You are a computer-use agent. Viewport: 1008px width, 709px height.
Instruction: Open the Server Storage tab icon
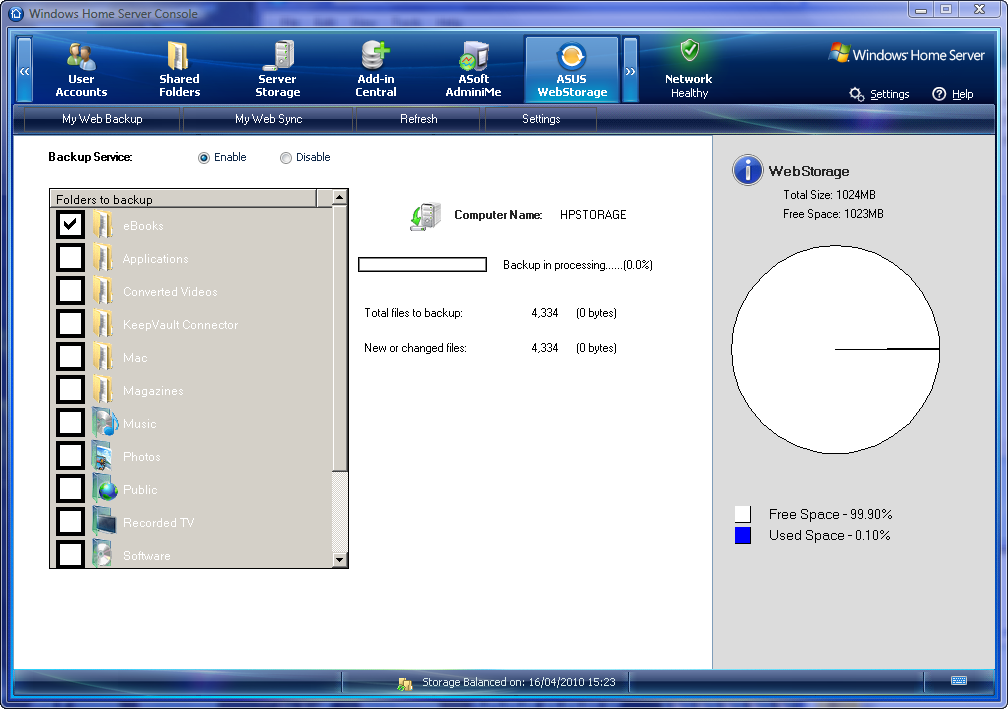pyautogui.click(x=278, y=56)
